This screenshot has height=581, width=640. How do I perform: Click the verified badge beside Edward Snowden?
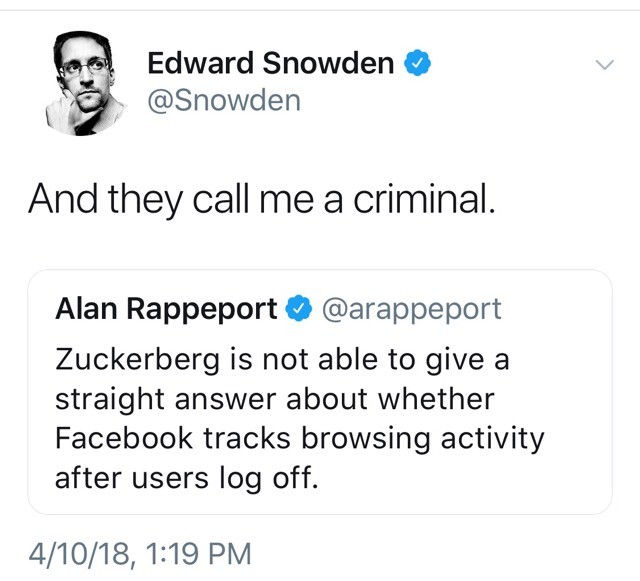tap(417, 63)
